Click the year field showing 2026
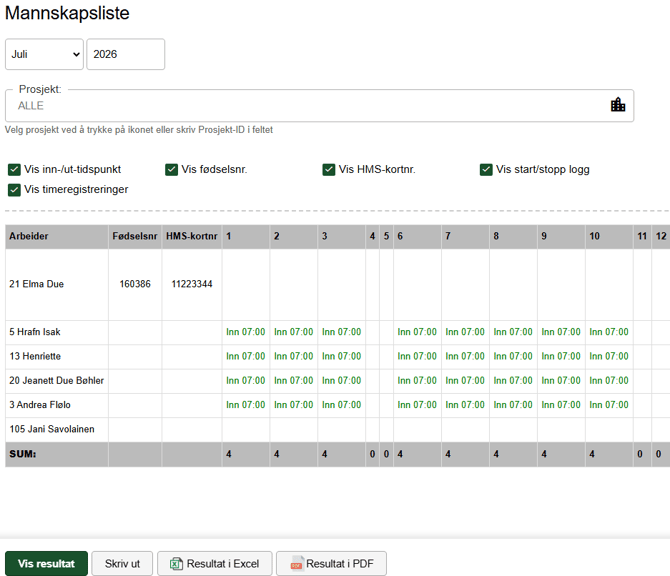This screenshot has width=670, height=576. (126, 54)
